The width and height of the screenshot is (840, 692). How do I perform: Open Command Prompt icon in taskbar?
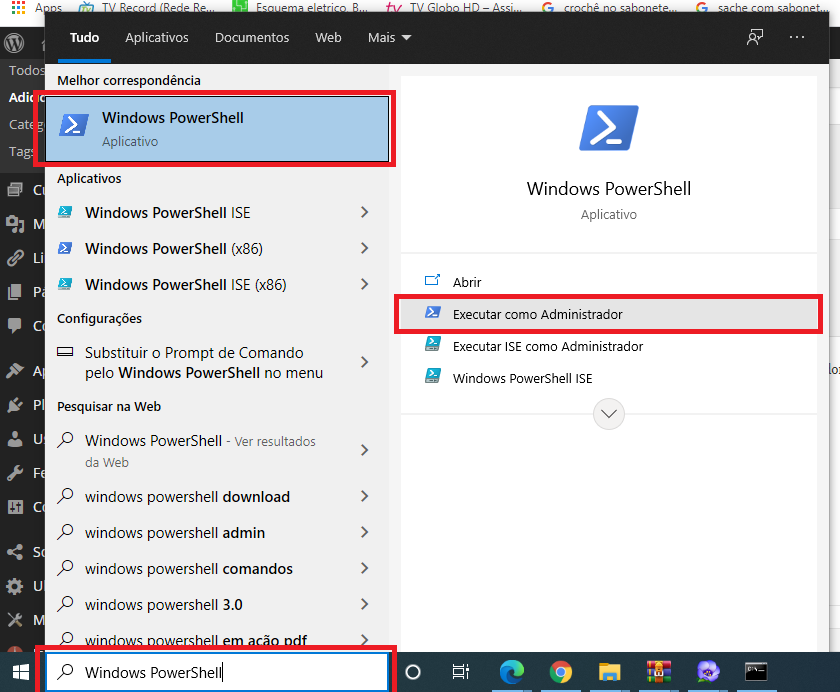[756, 672]
